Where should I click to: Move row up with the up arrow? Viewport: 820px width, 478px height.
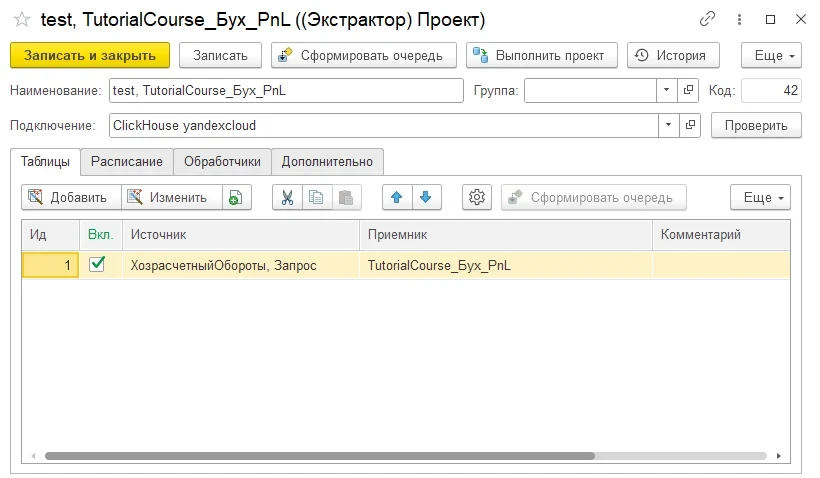tap(397, 197)
